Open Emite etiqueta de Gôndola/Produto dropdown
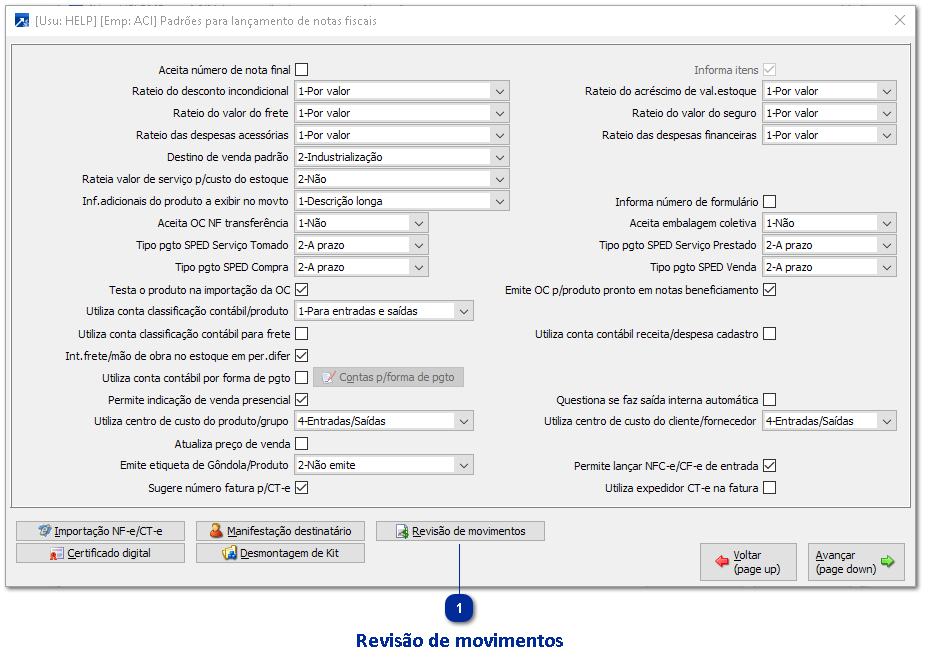Viewport: 939px width, 669px height. pos(384,465)
